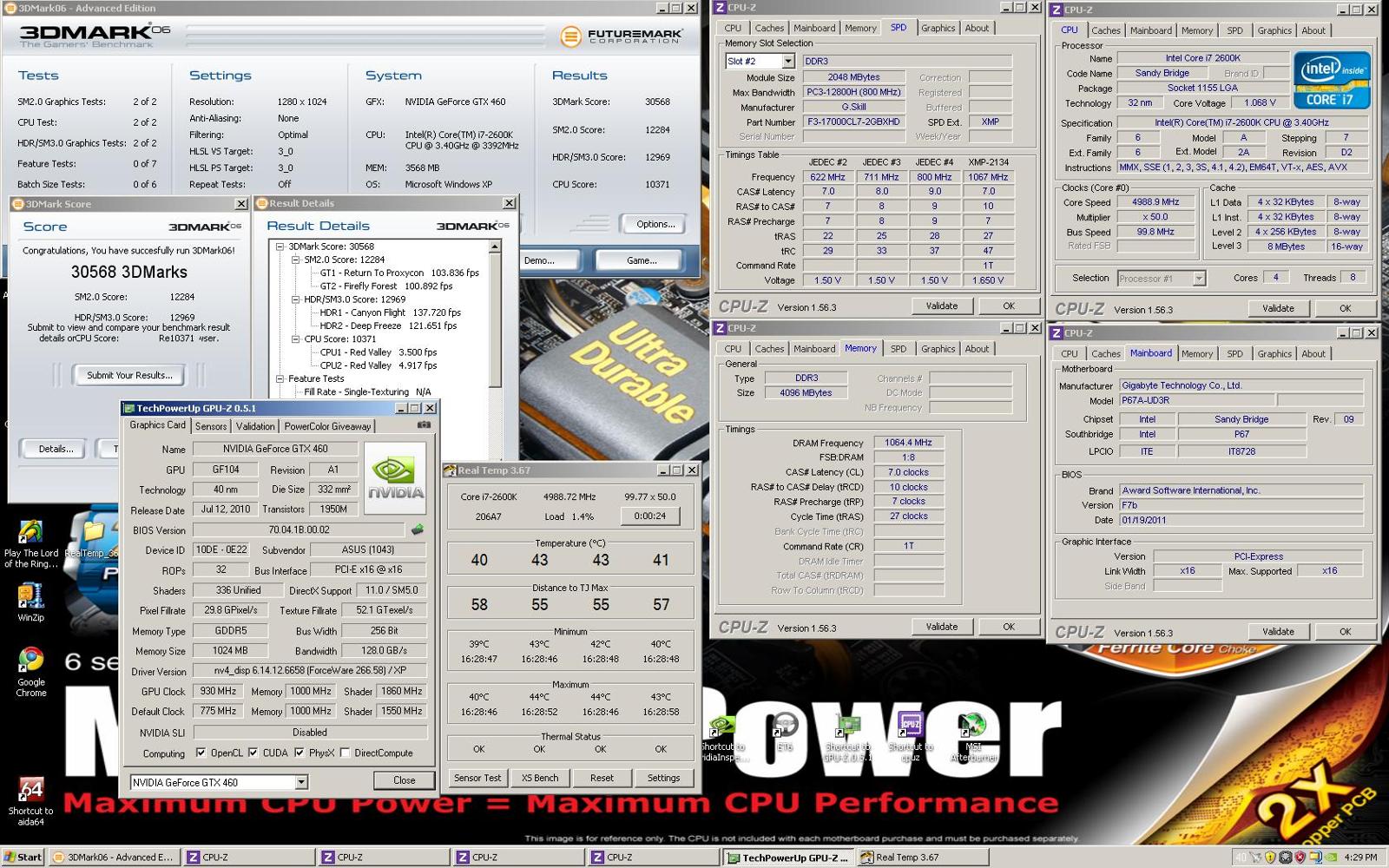Launch Google Chrome from the desktop
The image size is (1389, 868).
[31, 673]
